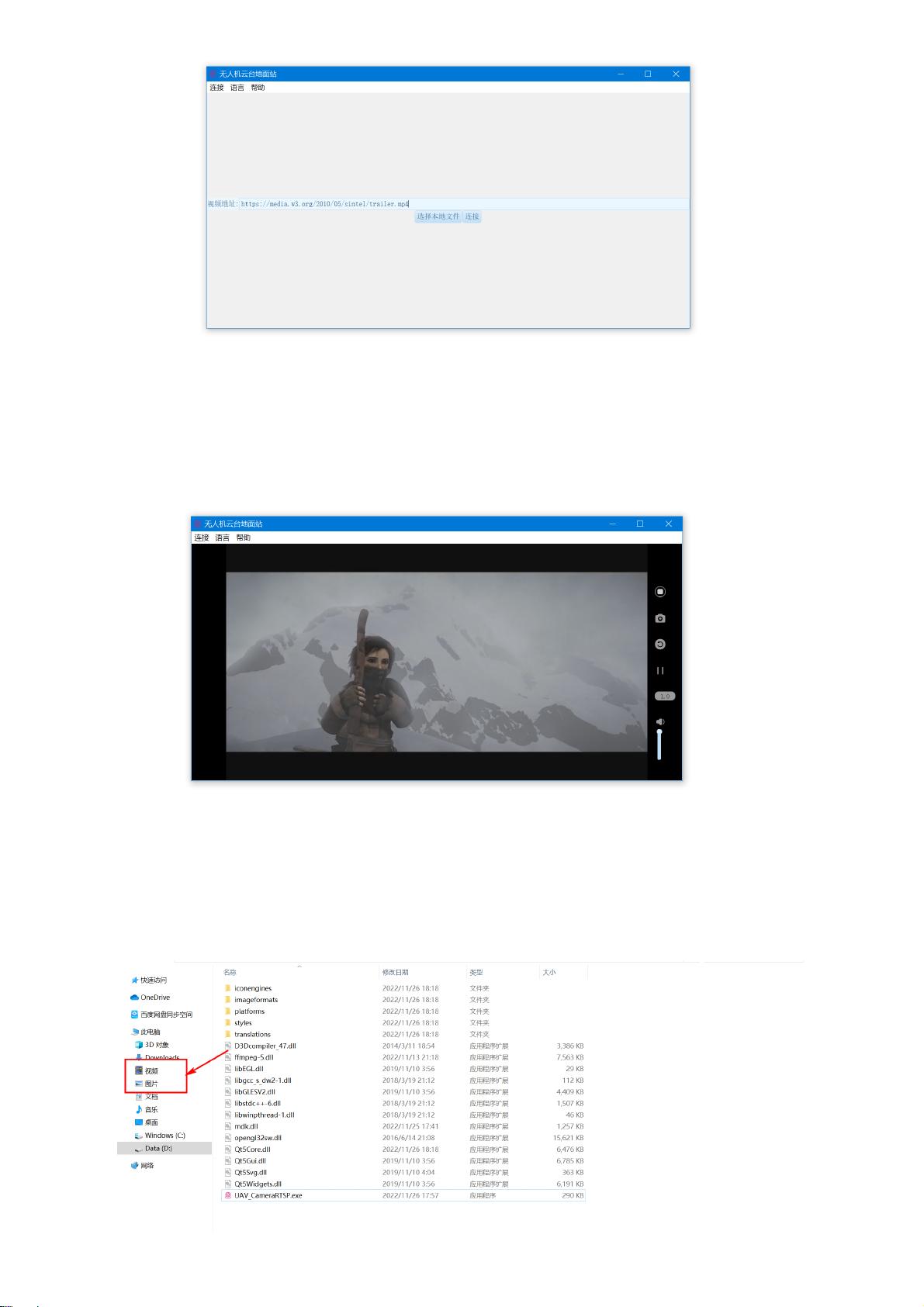Mute audio via the speaker icon
This screenshot has height=1307, width=924.
(660, 722)
